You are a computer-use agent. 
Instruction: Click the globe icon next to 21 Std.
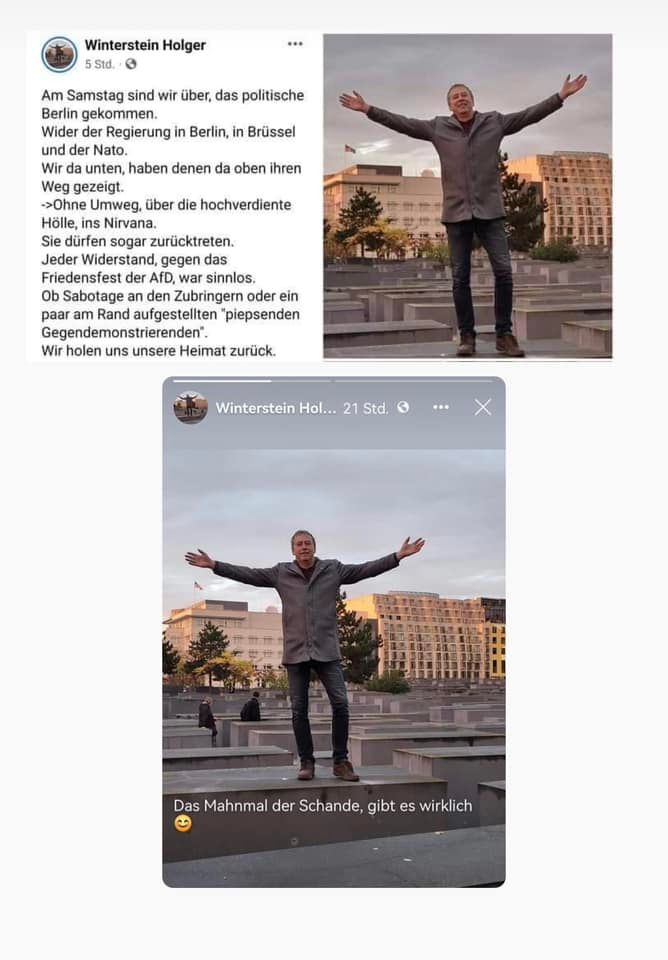403,407
